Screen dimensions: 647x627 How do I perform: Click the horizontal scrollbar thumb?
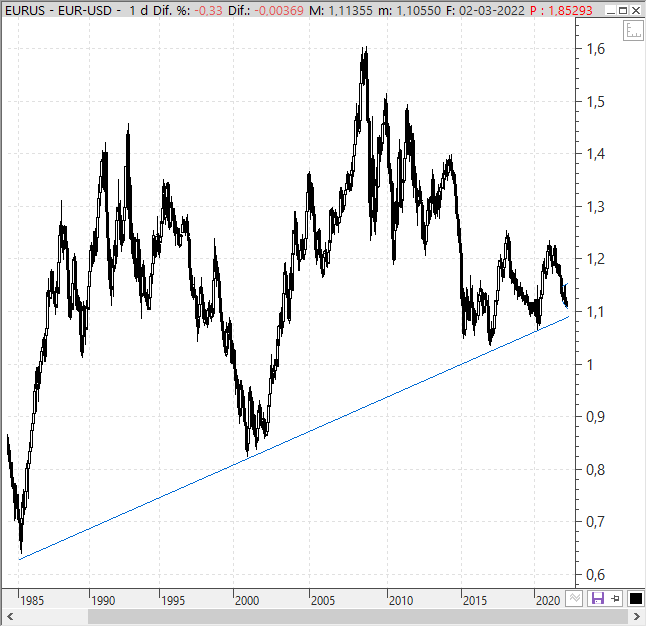click(358, 617)
